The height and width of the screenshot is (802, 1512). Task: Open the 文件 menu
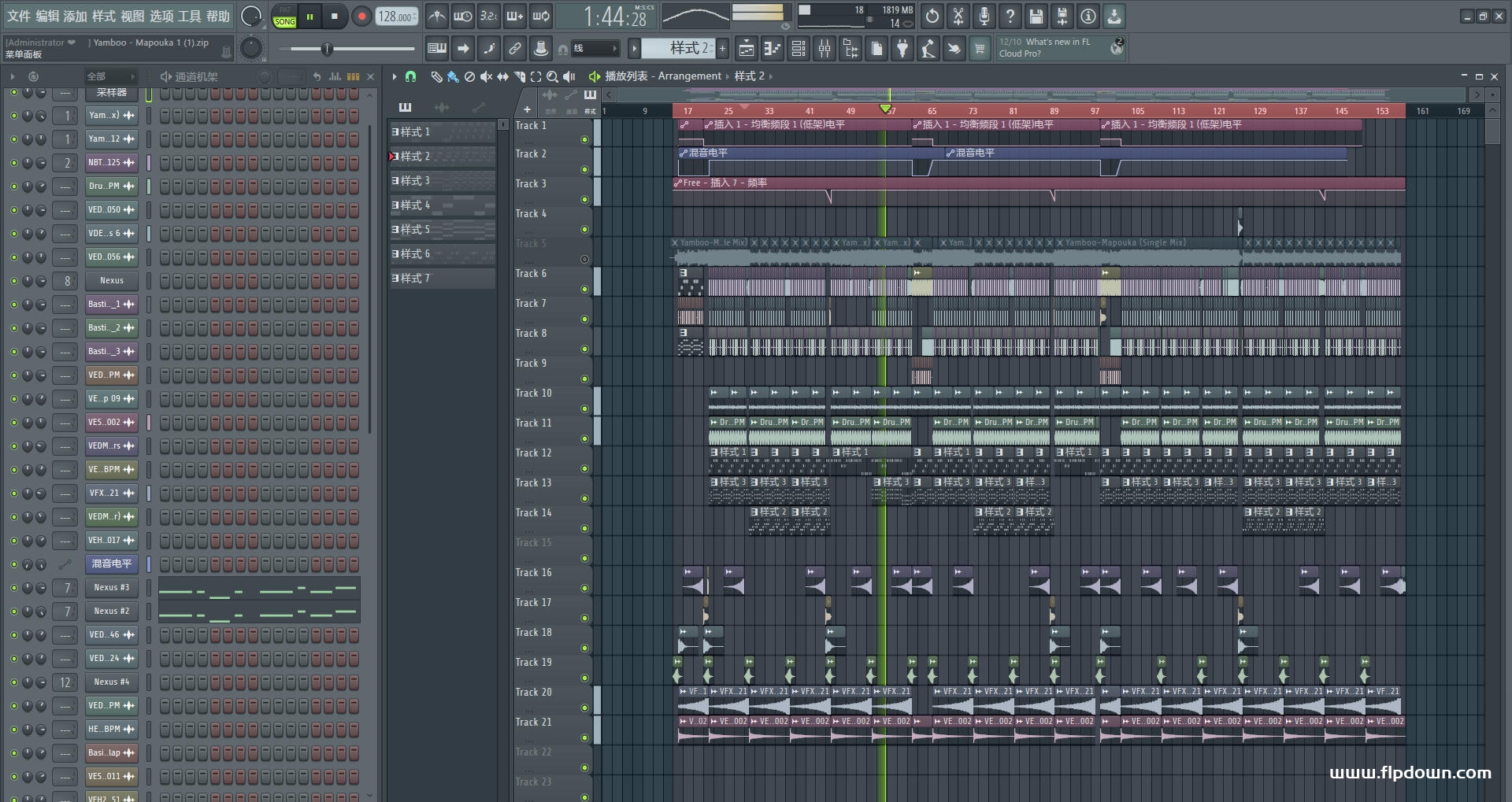coord(19,16)
